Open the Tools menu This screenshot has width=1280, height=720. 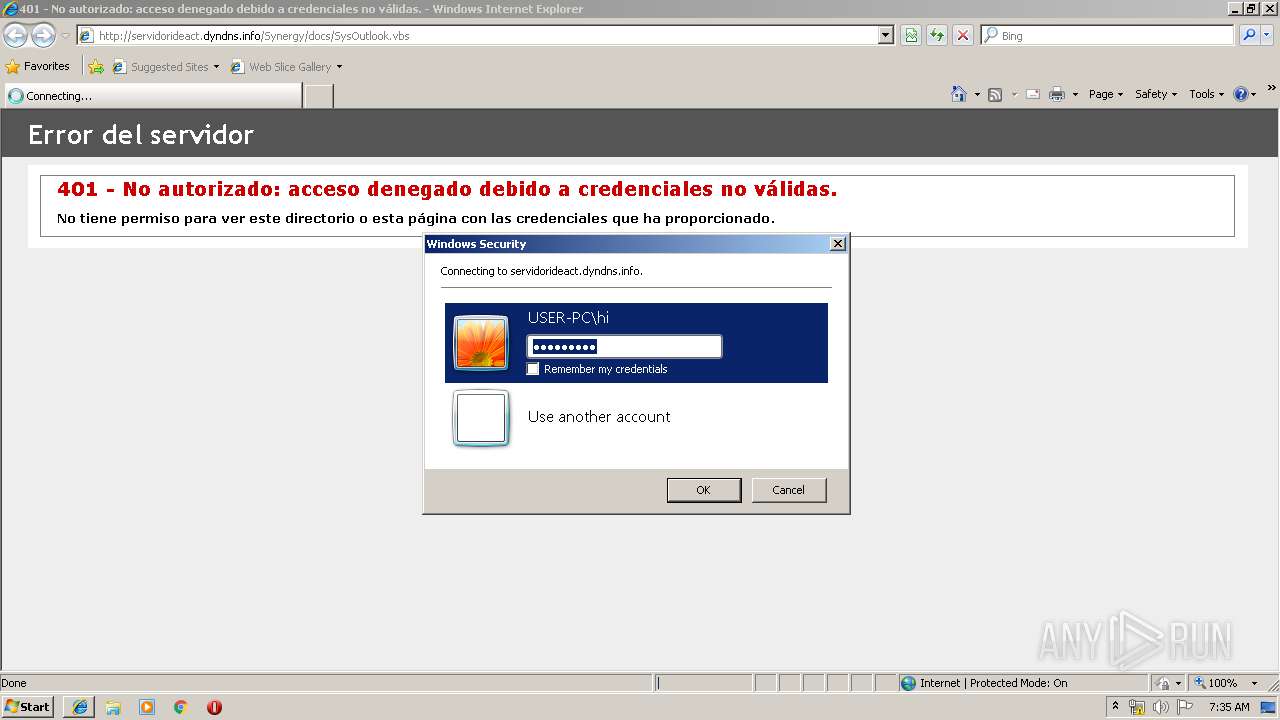pyautogui.click(x=1206, y=94)
